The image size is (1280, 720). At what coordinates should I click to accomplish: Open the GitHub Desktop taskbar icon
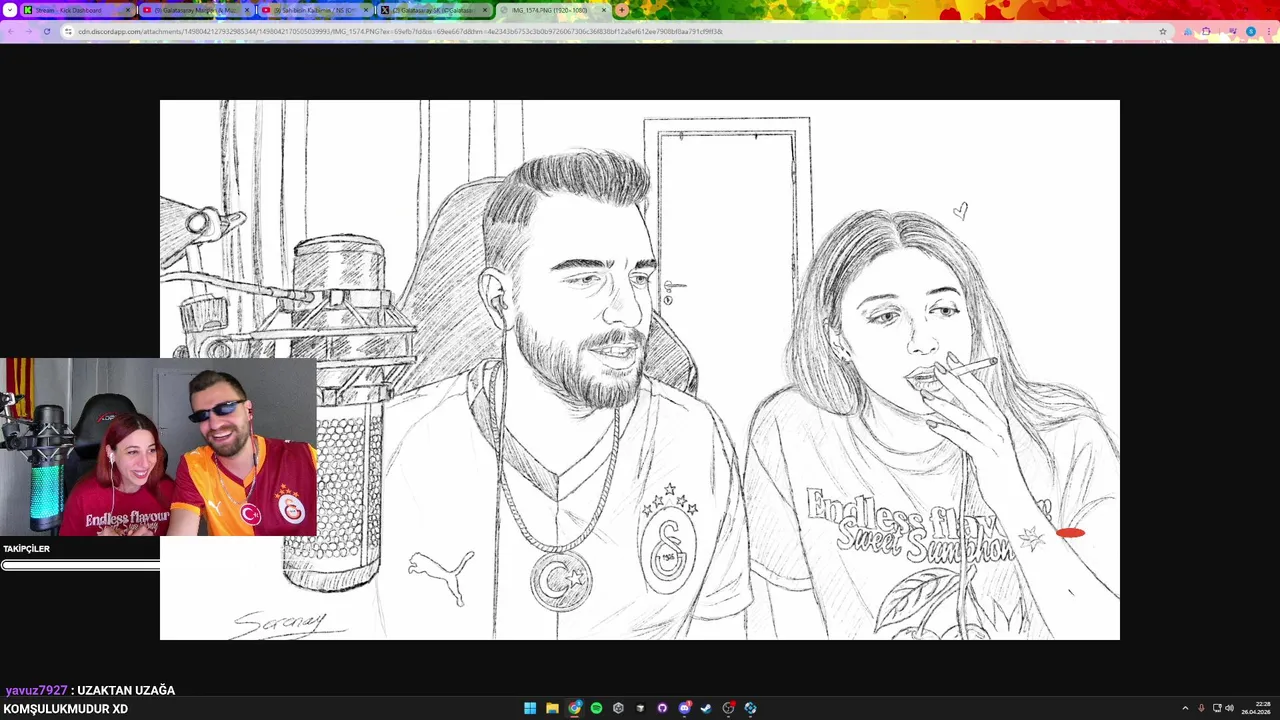pyautogui.click(x=662, y=708)
